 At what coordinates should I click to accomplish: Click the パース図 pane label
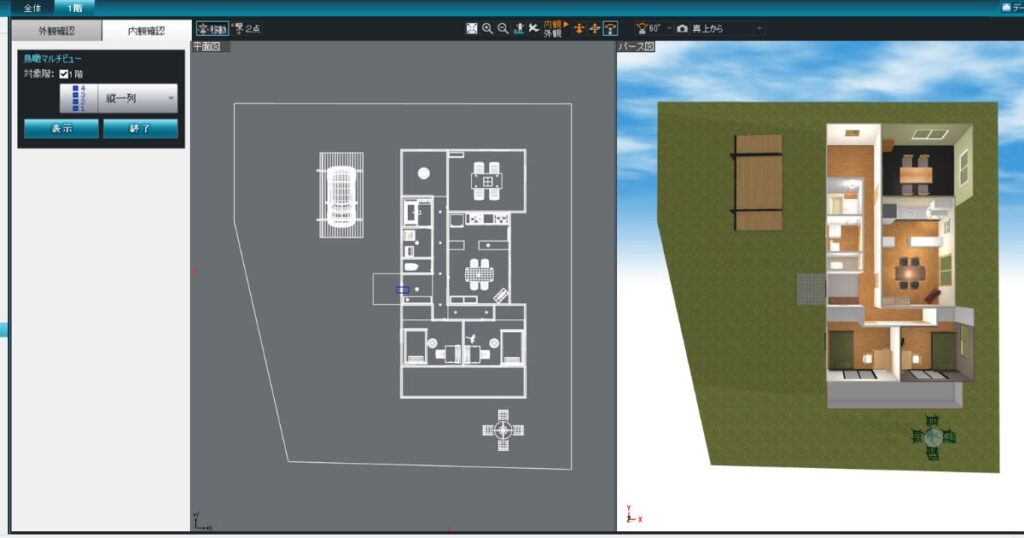coord(636,47)
